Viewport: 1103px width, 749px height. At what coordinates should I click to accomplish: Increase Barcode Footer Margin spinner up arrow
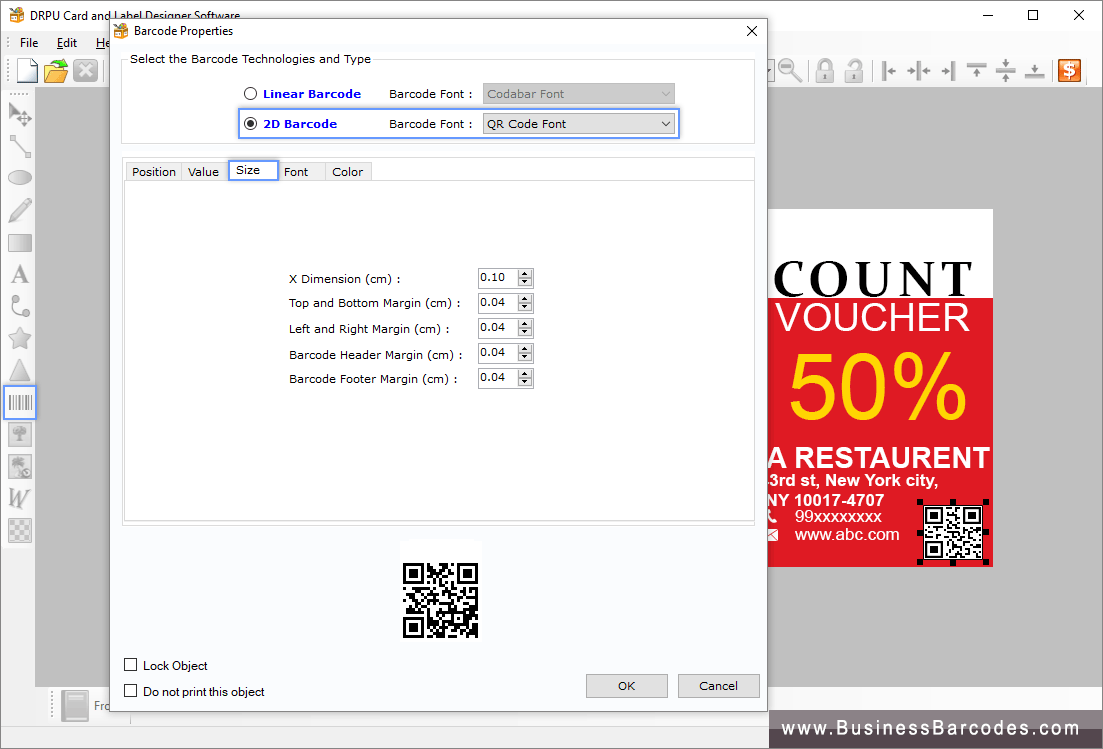tap(525, 374)
